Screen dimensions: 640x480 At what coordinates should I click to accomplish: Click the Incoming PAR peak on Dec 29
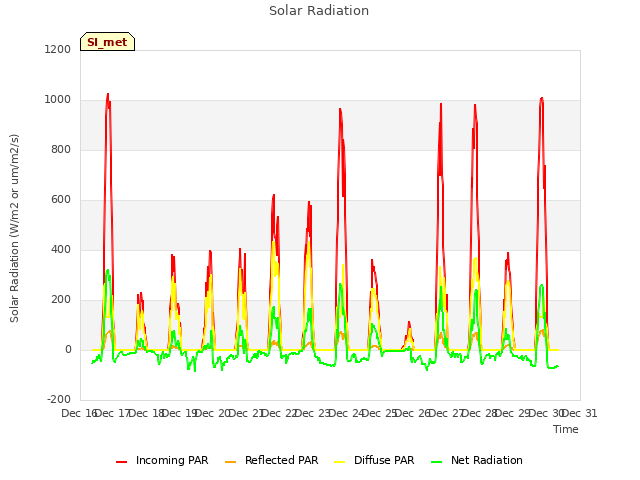[542, 98]
